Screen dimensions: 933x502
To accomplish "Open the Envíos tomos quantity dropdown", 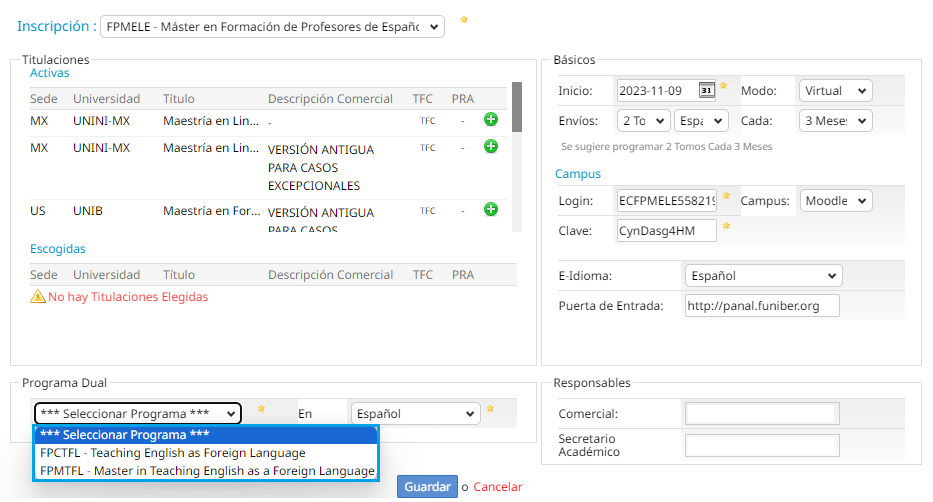I will tap(643, 121).
